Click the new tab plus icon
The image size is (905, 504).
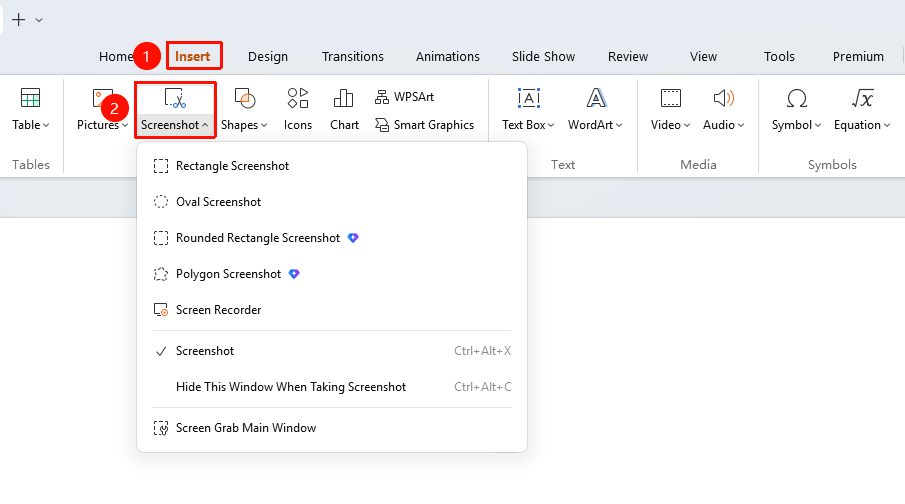[x=18, y=20]
